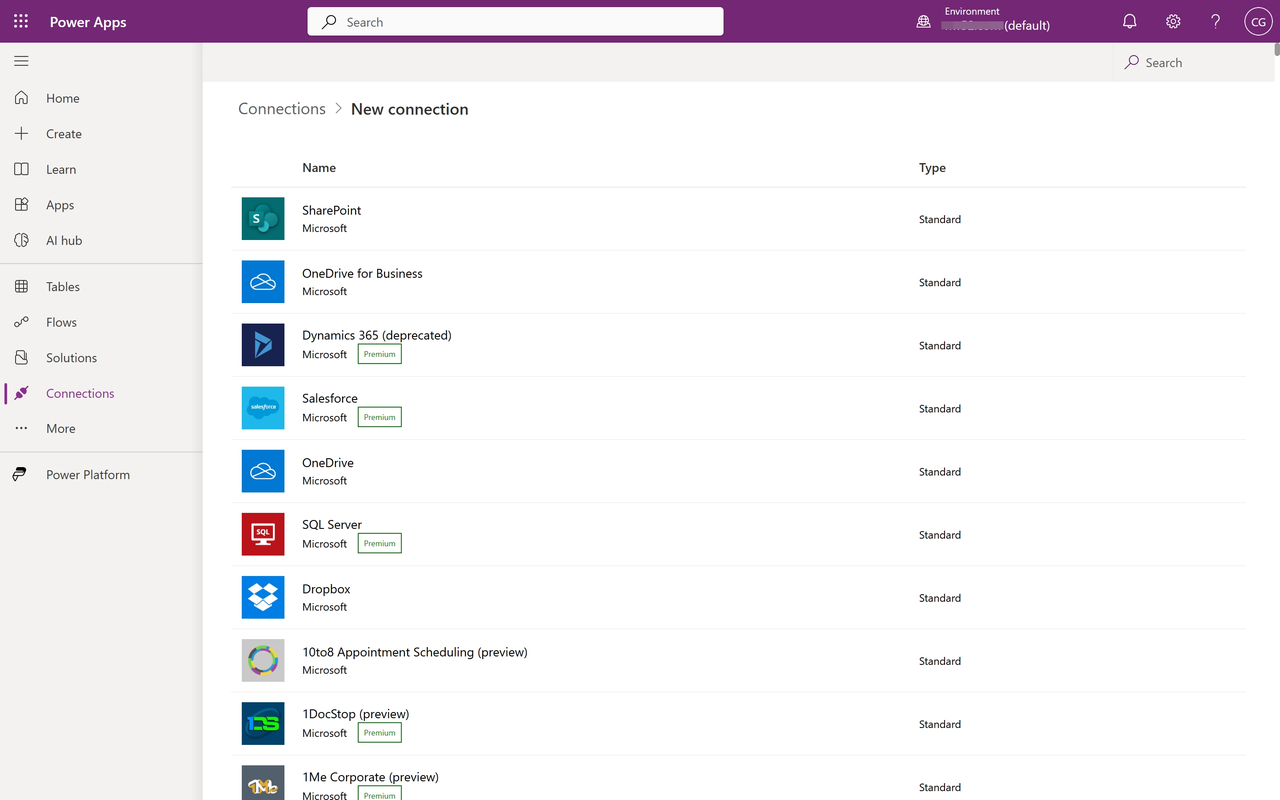Click the Connections plug icon
Image resolution: width=1280 pixels, height=800 pixels.
[21, 393]
